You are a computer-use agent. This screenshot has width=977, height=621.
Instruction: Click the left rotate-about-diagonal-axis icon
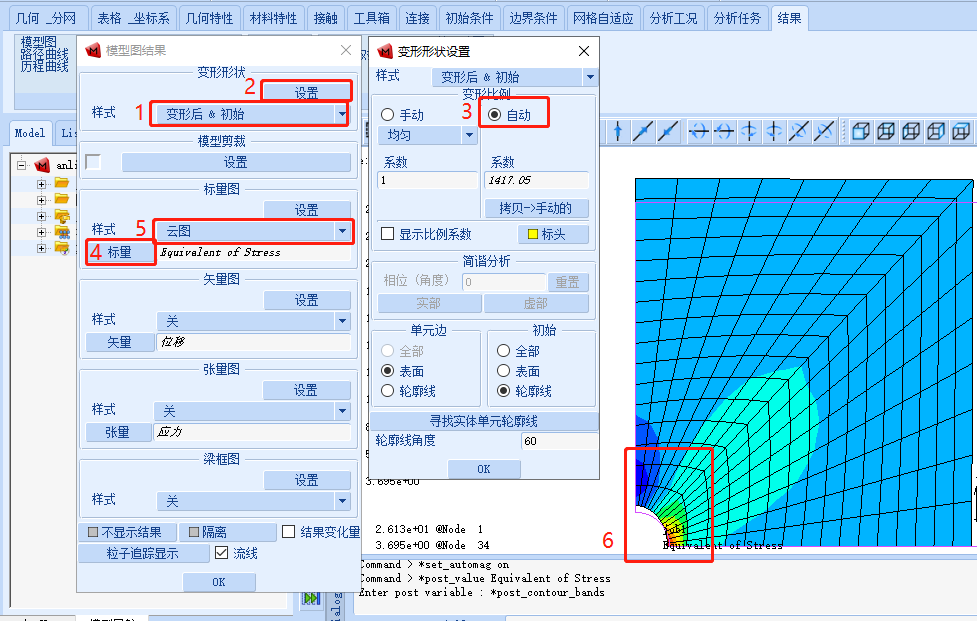(x=799, y=131)
